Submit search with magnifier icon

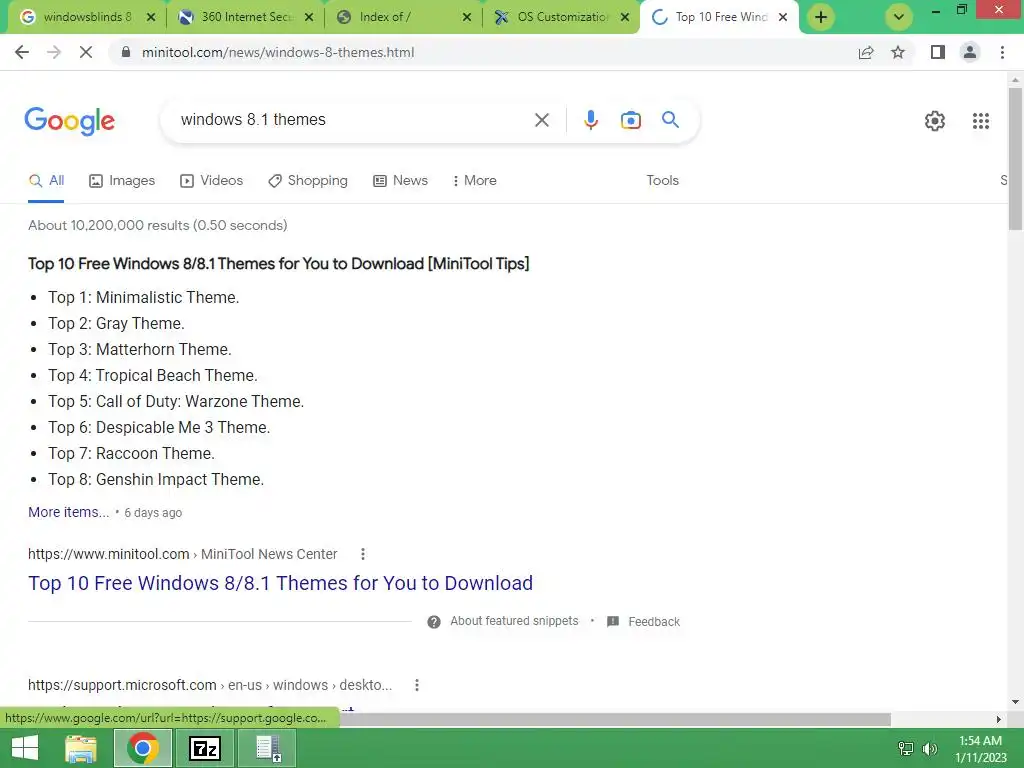click(670, 120)
